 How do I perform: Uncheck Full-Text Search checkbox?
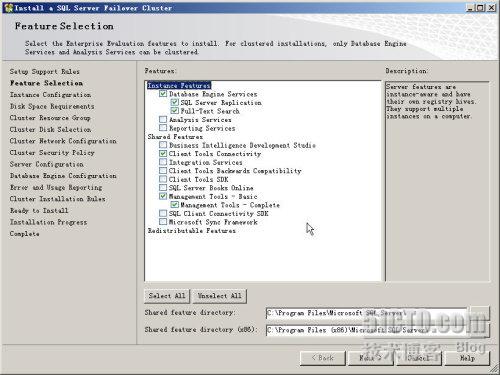[174, 111]
